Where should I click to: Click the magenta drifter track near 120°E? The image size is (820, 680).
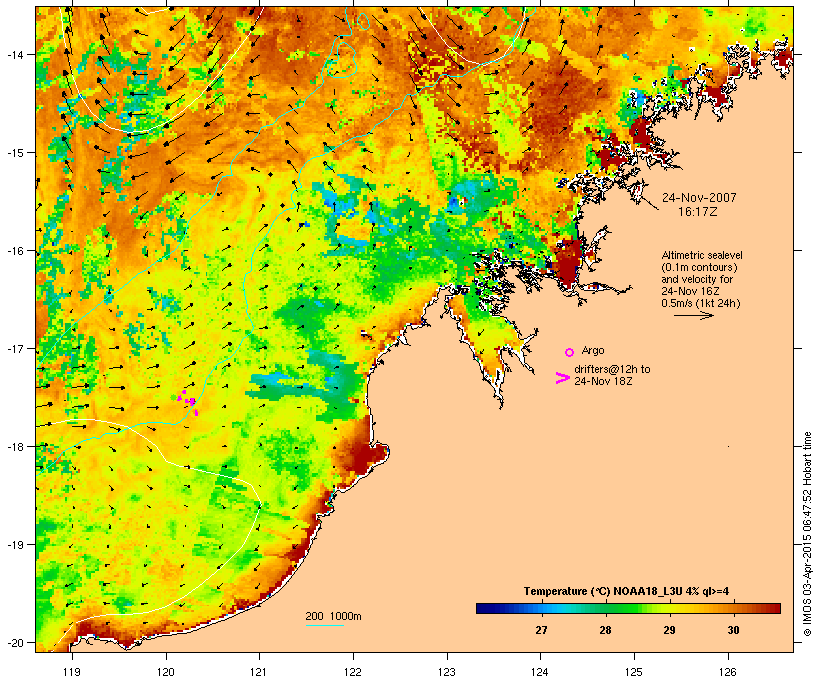188,401
